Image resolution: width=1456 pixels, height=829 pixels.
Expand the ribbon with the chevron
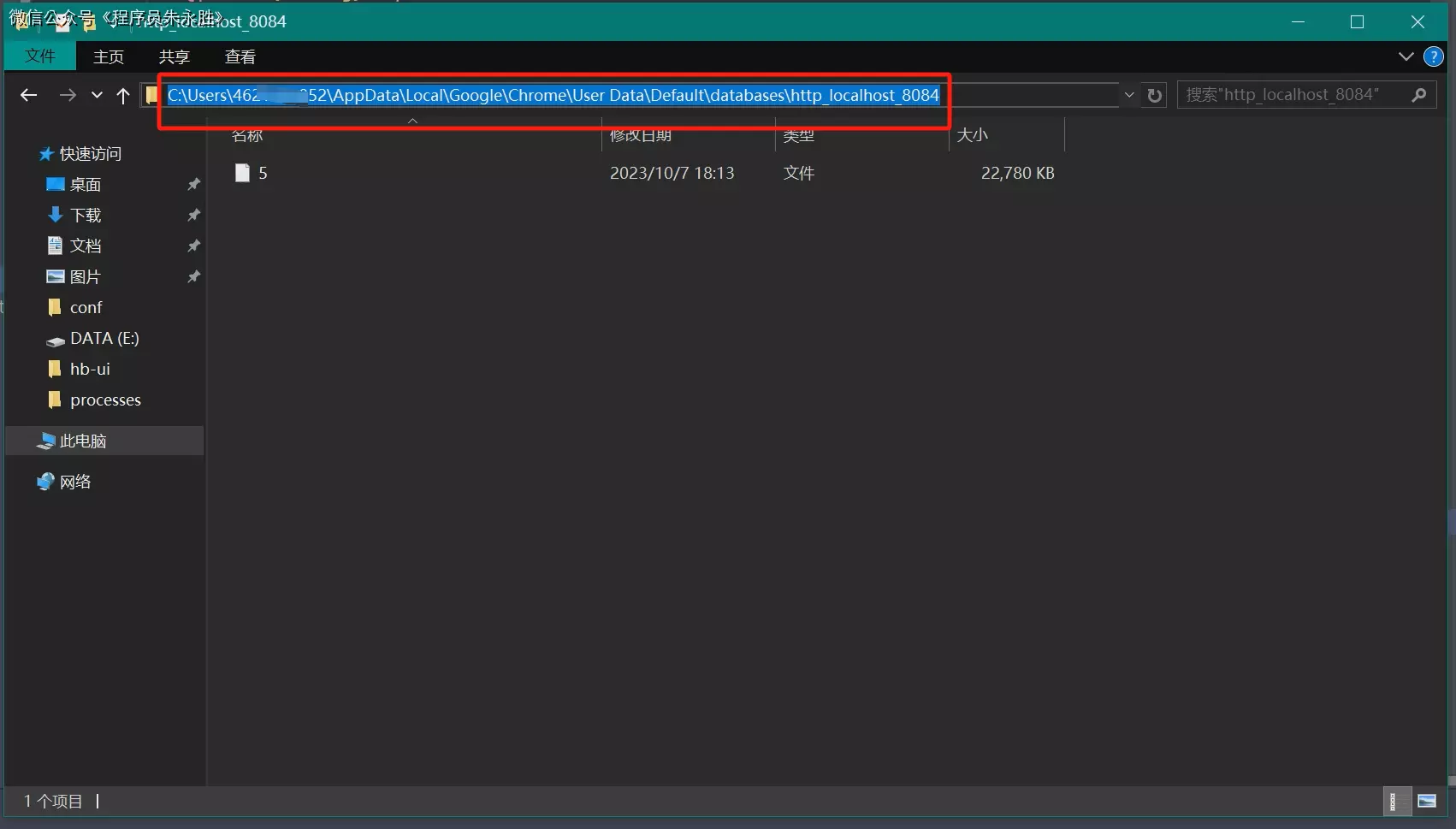pyautogui.click(x=1406, y=56)
